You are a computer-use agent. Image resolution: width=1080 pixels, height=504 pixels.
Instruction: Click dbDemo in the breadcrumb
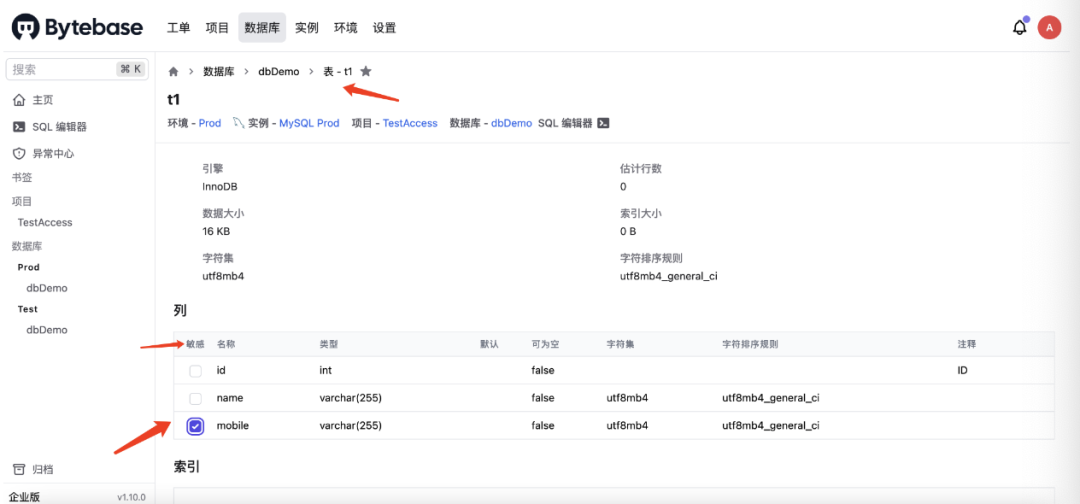[279, 71]
